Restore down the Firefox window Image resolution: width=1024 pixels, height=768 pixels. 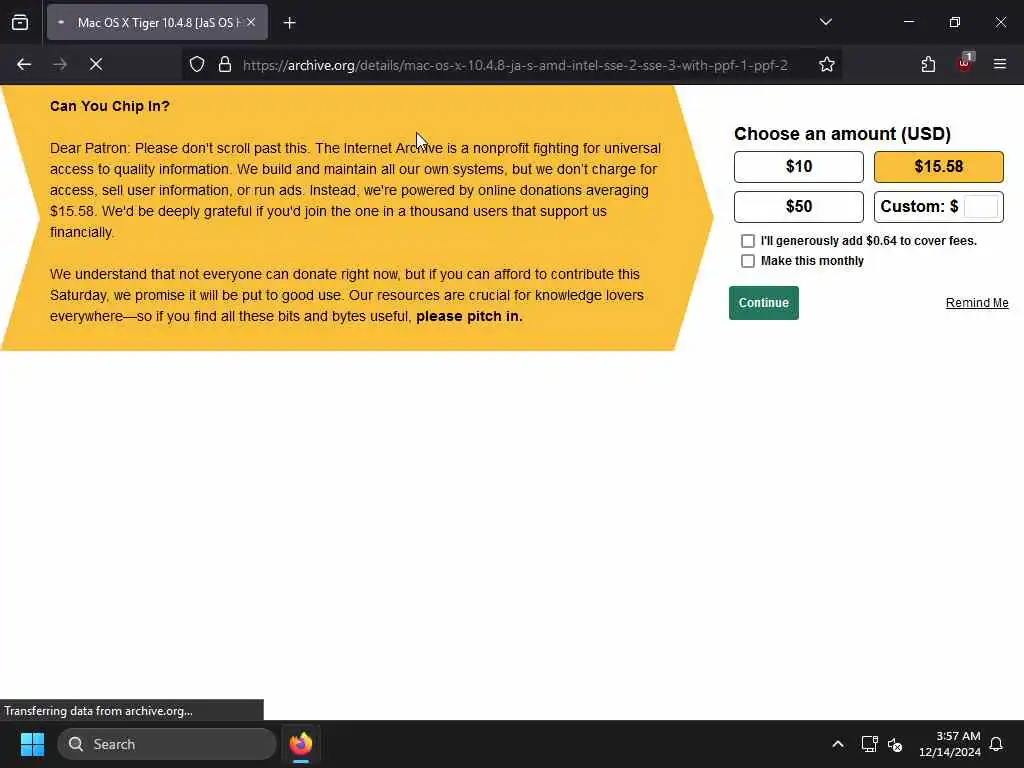coord(955,22)
